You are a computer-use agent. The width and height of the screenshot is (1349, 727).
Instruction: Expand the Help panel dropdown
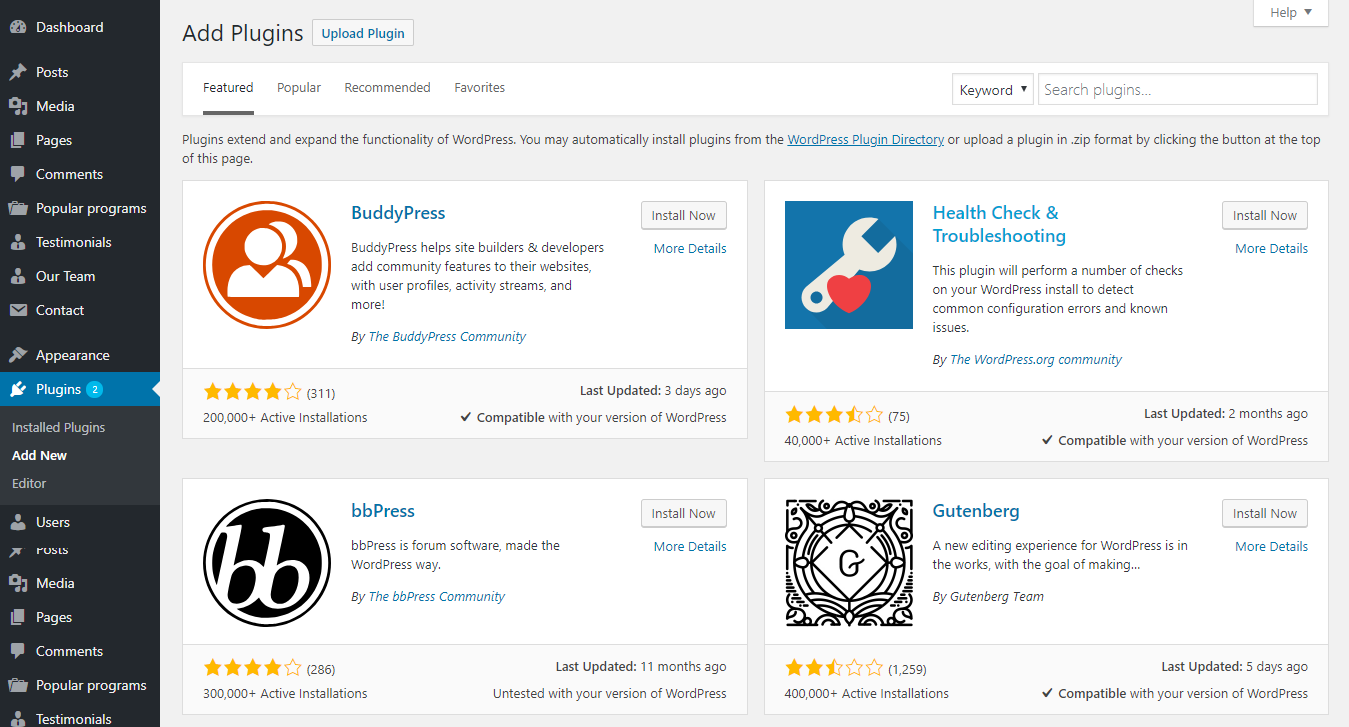pyautogui.click(x=1291, y=12)
